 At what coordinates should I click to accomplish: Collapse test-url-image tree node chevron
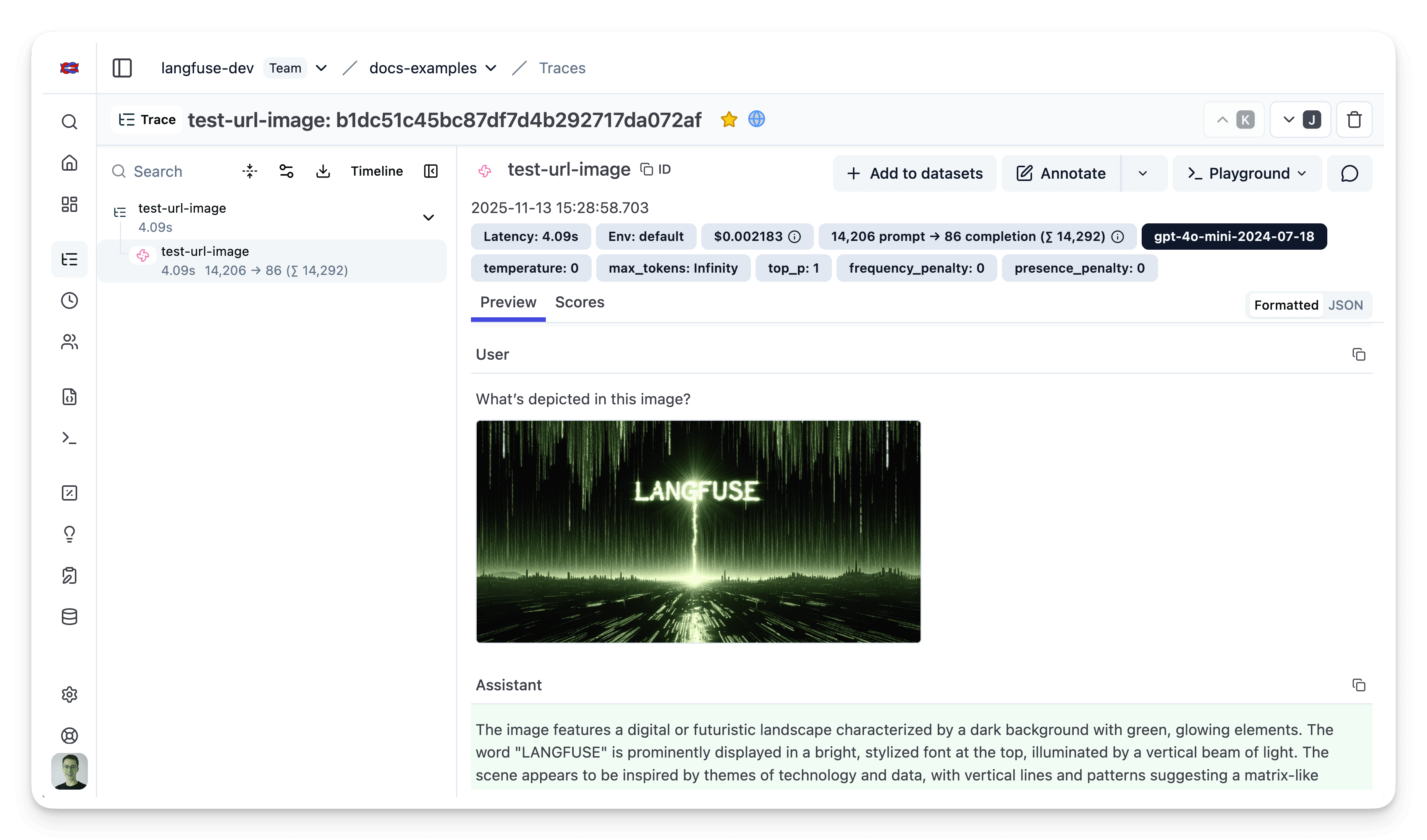coord(429,218)
